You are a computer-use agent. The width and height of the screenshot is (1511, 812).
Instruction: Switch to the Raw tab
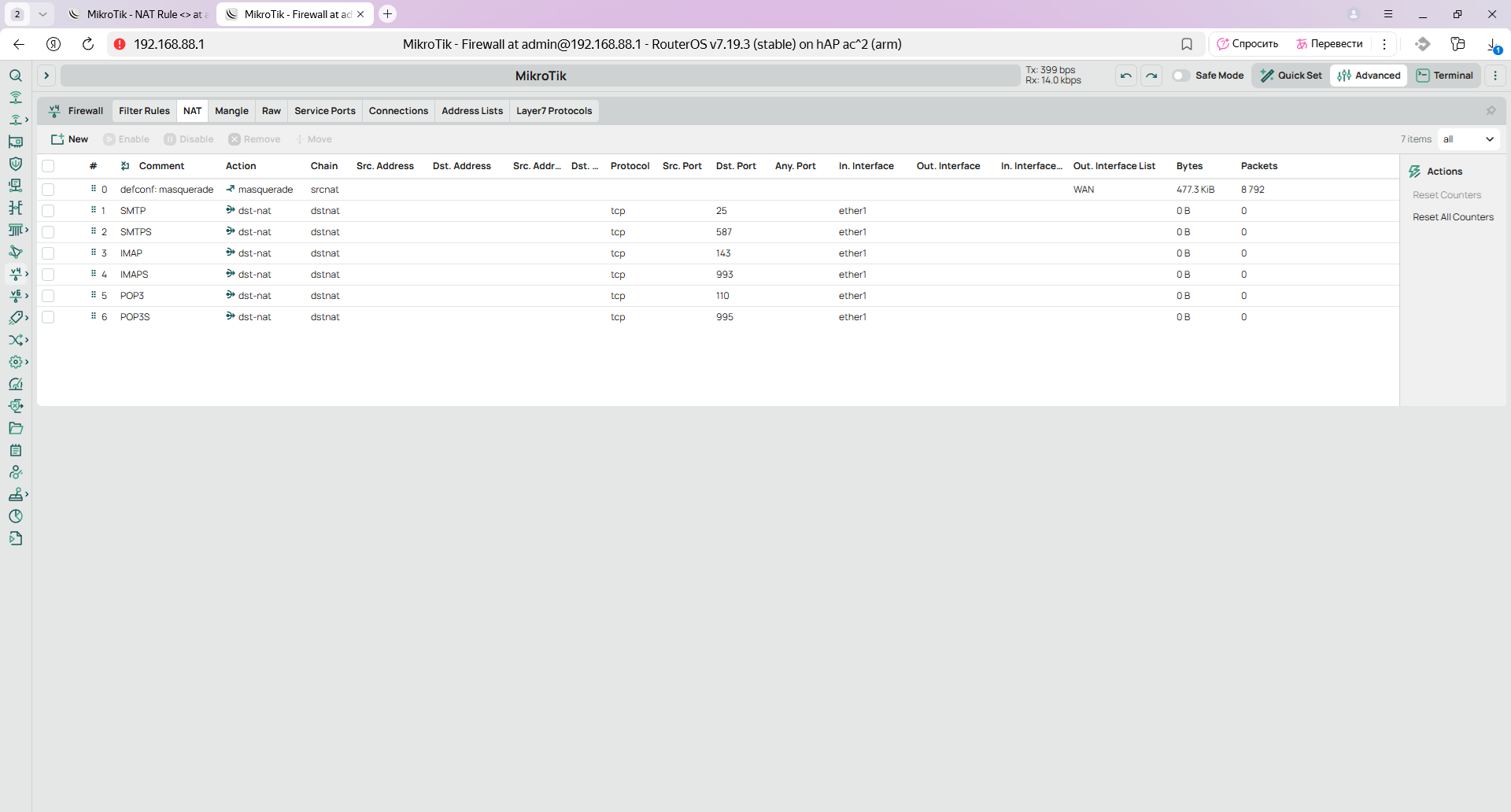pos(272,111)
